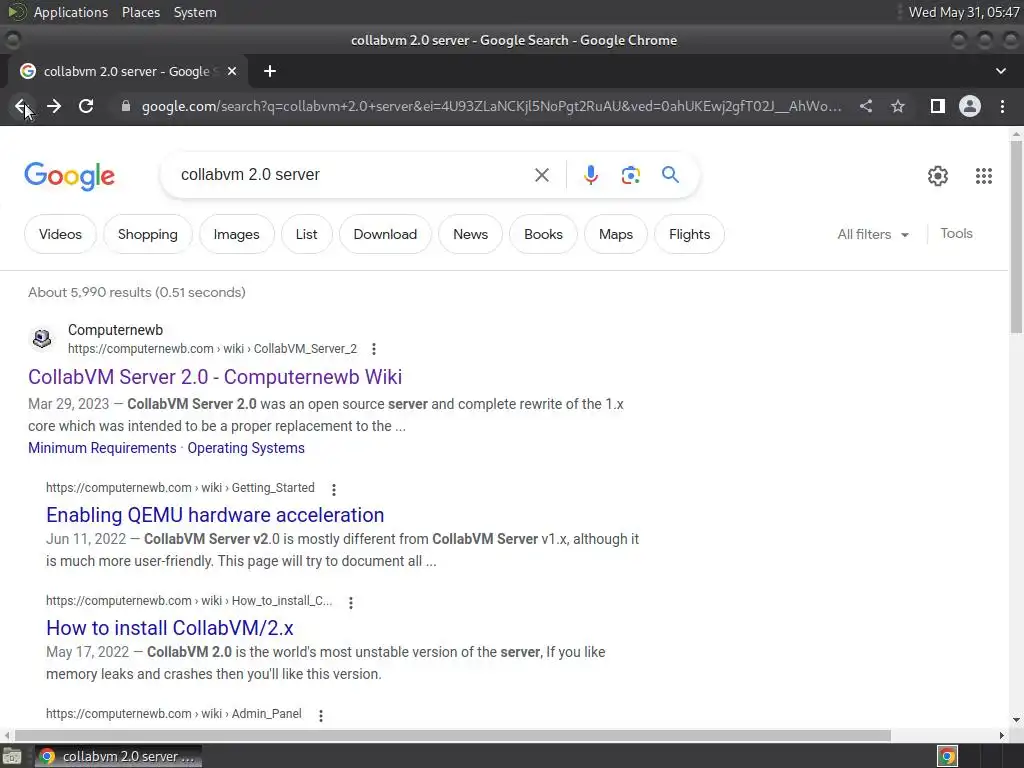1024x768 pixels.
Task: Open the Places menu
Action: tap(141, 12)
